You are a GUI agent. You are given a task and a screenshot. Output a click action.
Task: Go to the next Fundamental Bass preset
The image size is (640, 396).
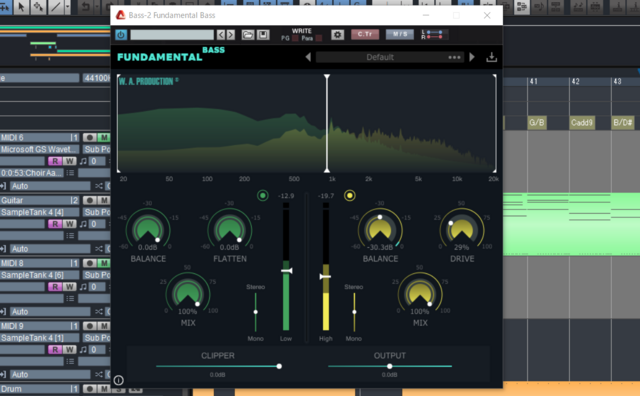(x=472, y=57)
